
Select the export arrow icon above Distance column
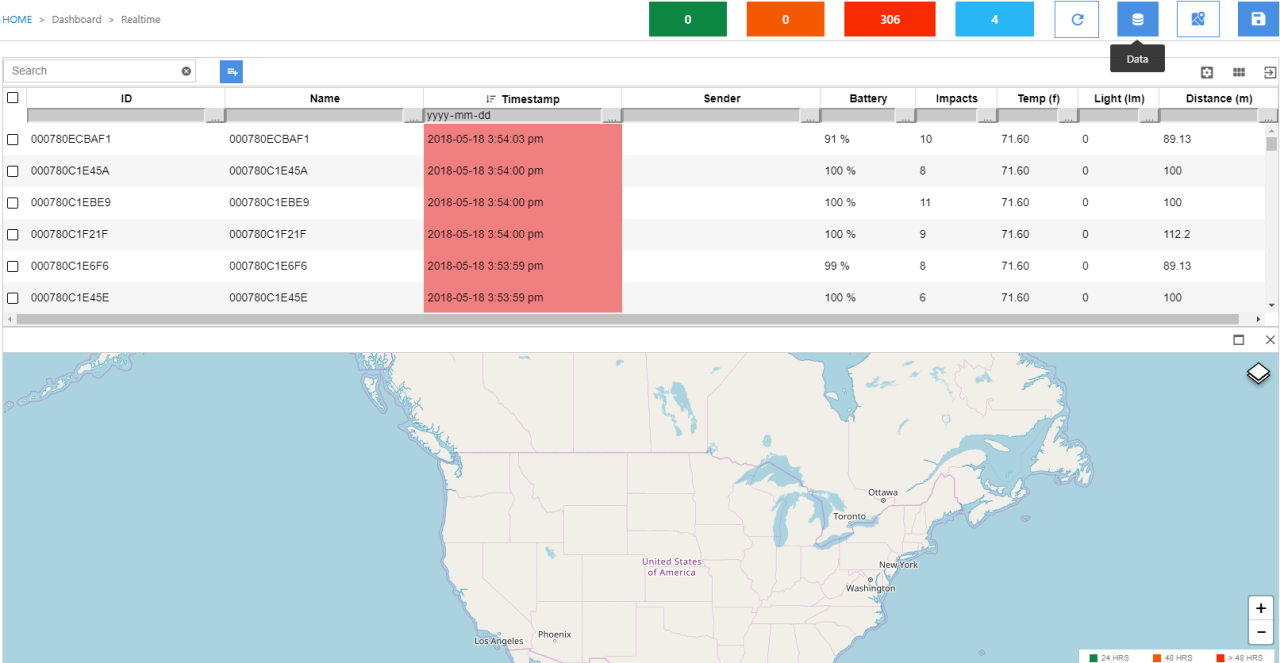point(1268,72)
